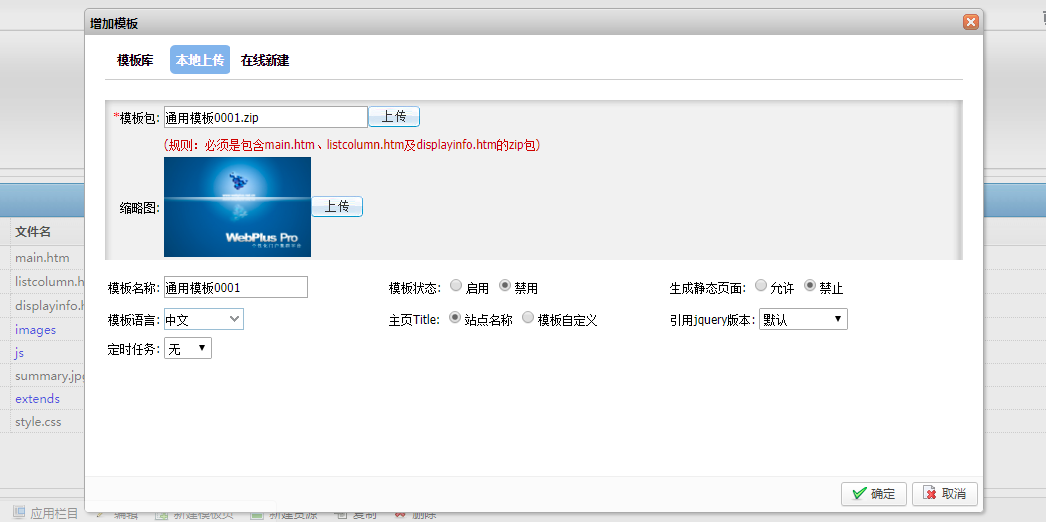Open the 模板语言 dropdown
1046x522 pixels.
click(203, 319)
